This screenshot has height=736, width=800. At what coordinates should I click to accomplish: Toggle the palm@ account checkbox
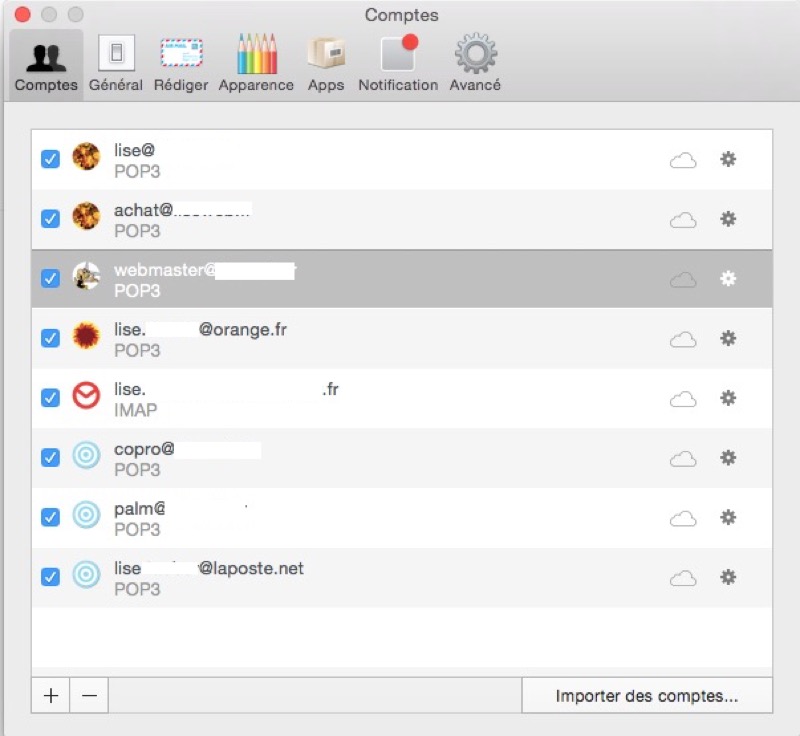pyautogui.click(x=50, y=518)
